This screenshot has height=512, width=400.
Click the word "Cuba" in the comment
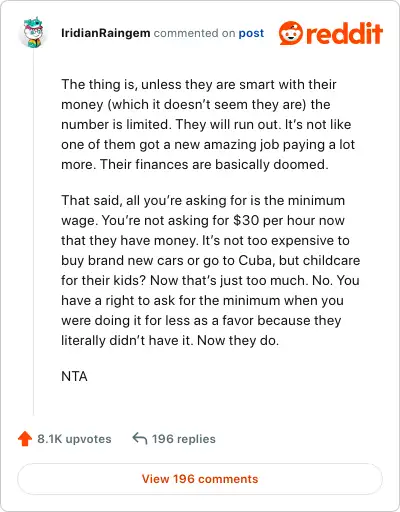coord(255,260)
